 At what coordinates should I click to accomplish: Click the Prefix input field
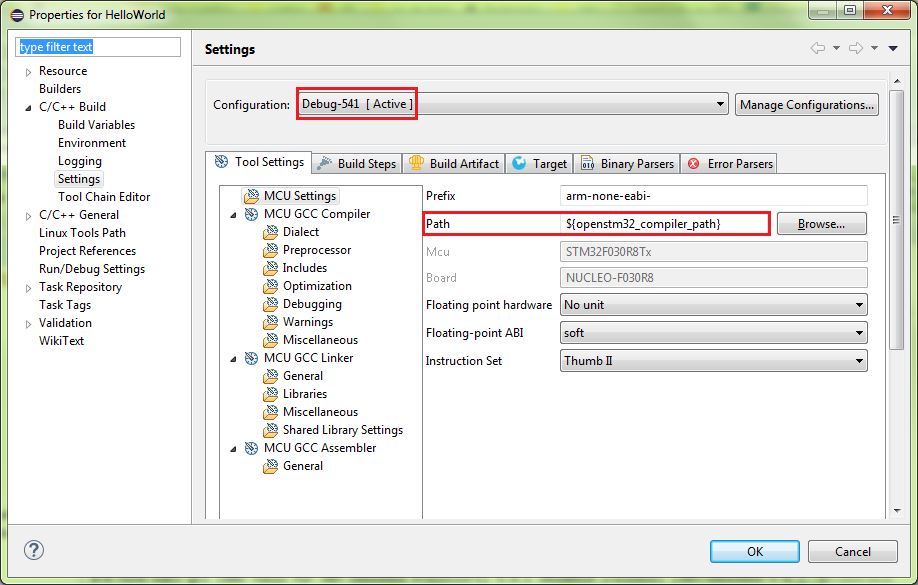(714, 196)
